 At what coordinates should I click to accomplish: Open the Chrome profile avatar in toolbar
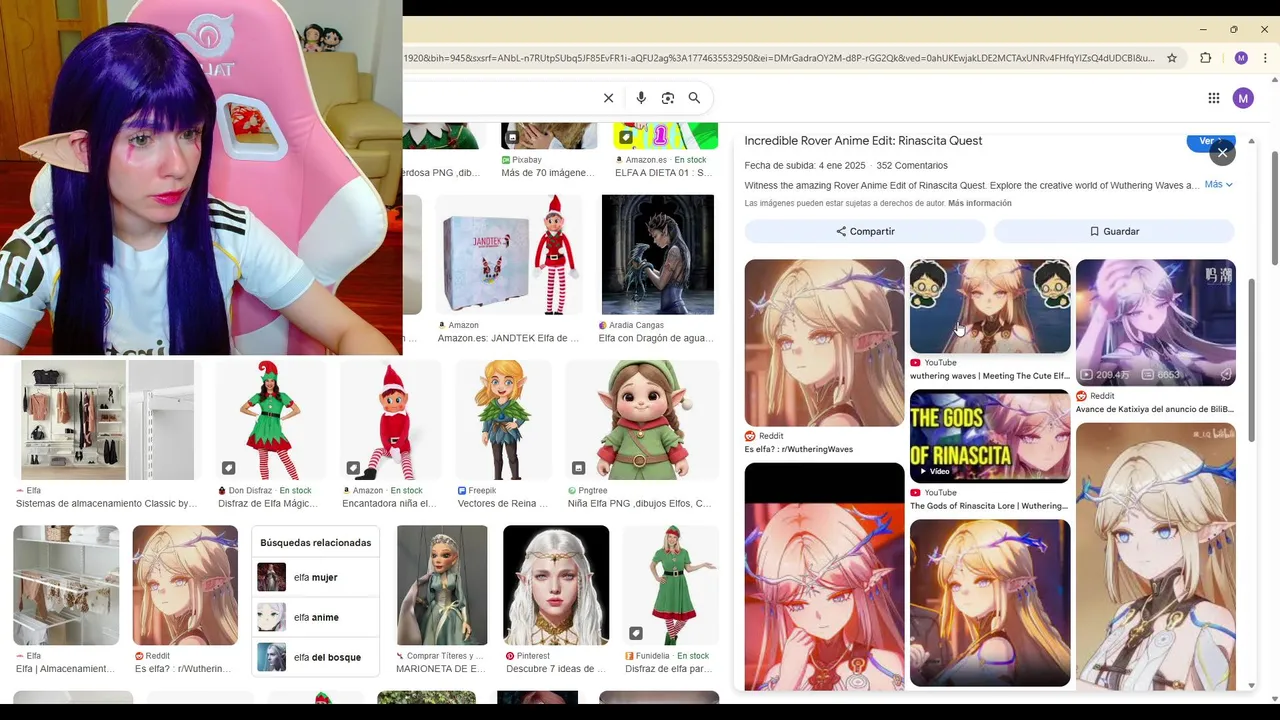click(x=1241, y=58)
